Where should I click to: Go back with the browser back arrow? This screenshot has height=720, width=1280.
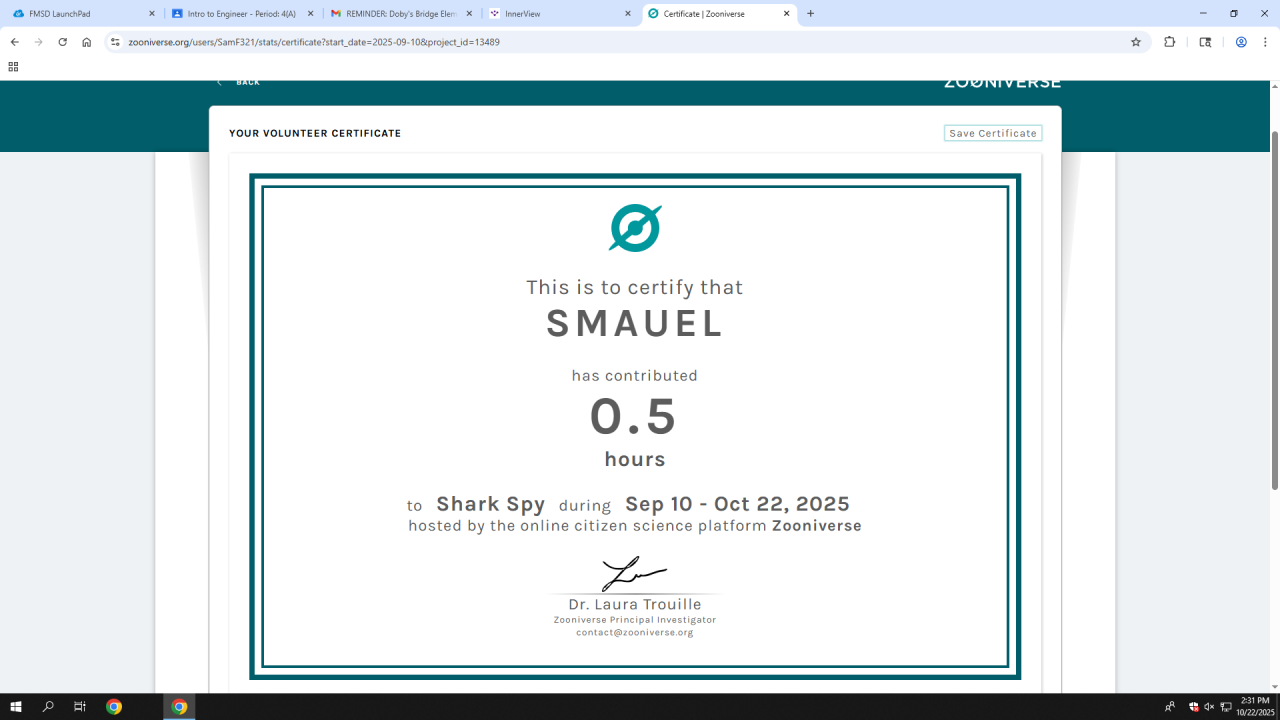[15, 42]
